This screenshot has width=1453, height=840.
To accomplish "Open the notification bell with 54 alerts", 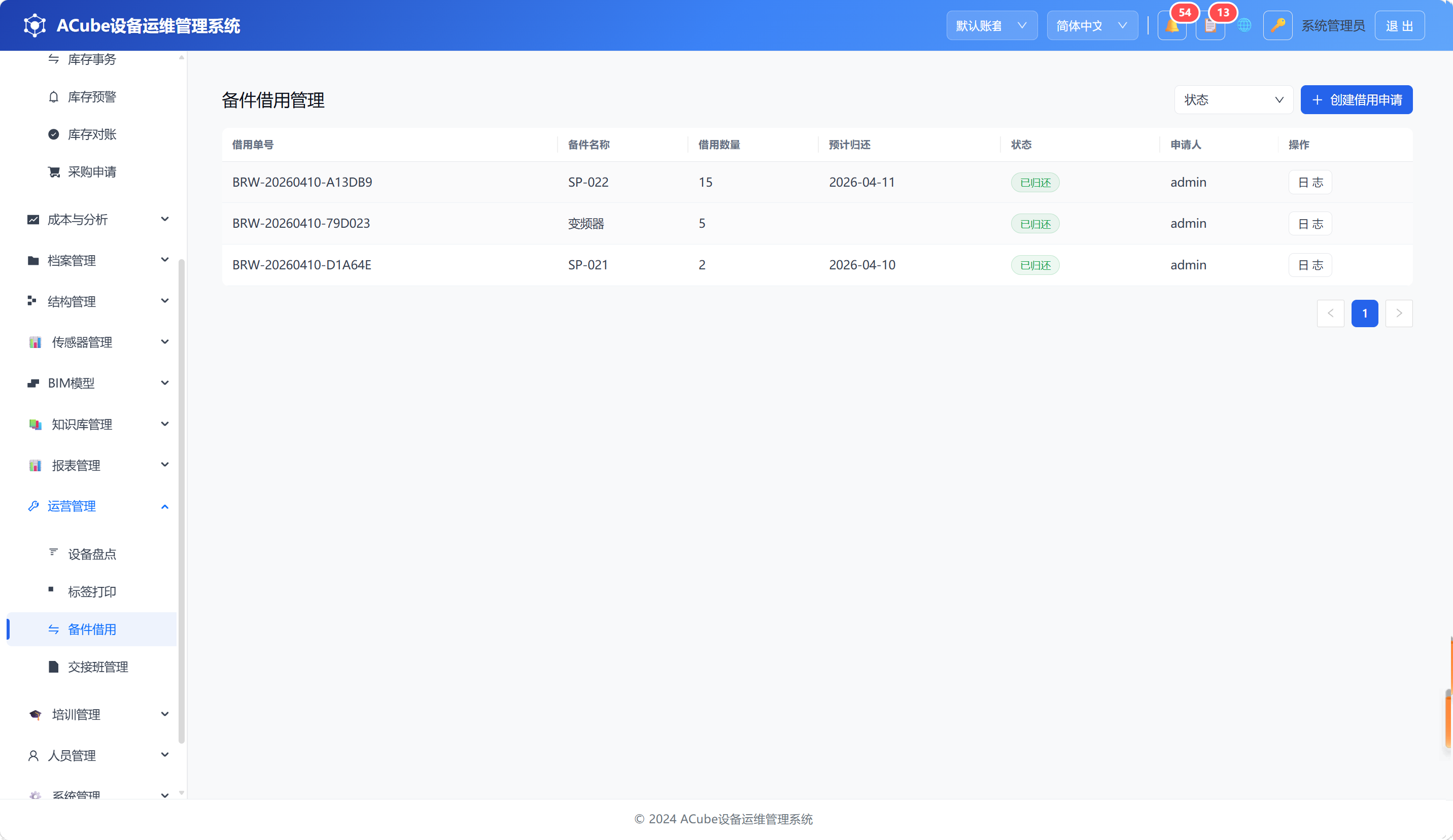I will tap(1171, 26).
